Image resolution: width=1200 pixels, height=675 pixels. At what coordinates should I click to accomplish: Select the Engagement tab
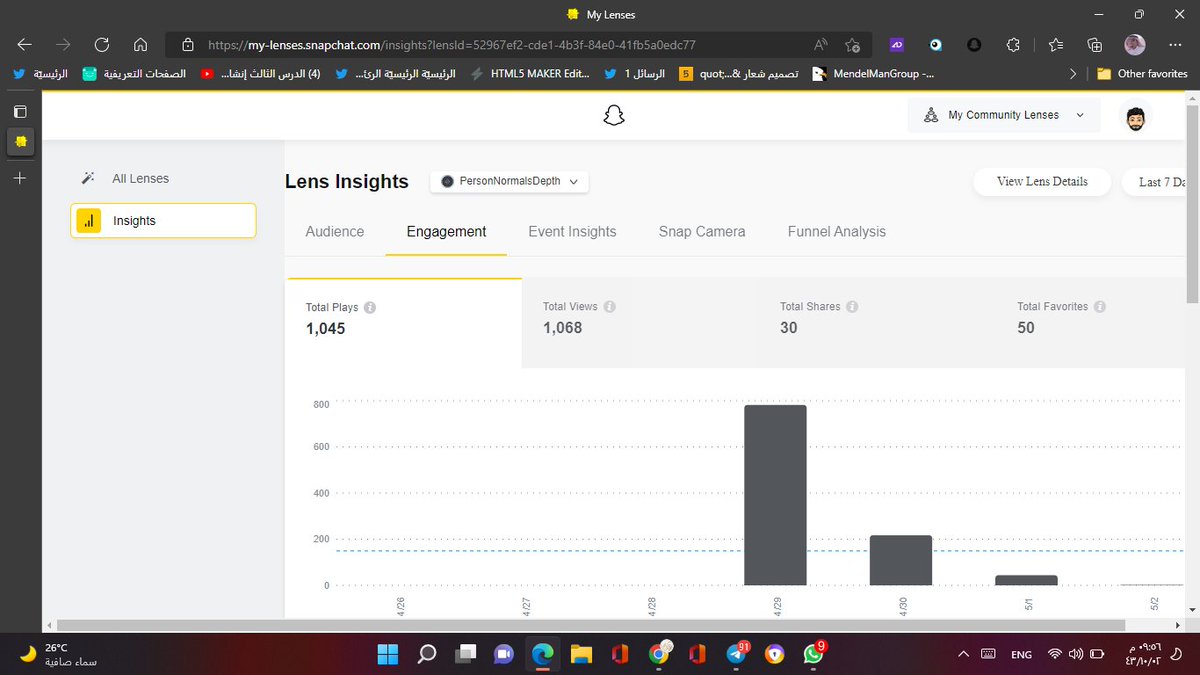446,231
